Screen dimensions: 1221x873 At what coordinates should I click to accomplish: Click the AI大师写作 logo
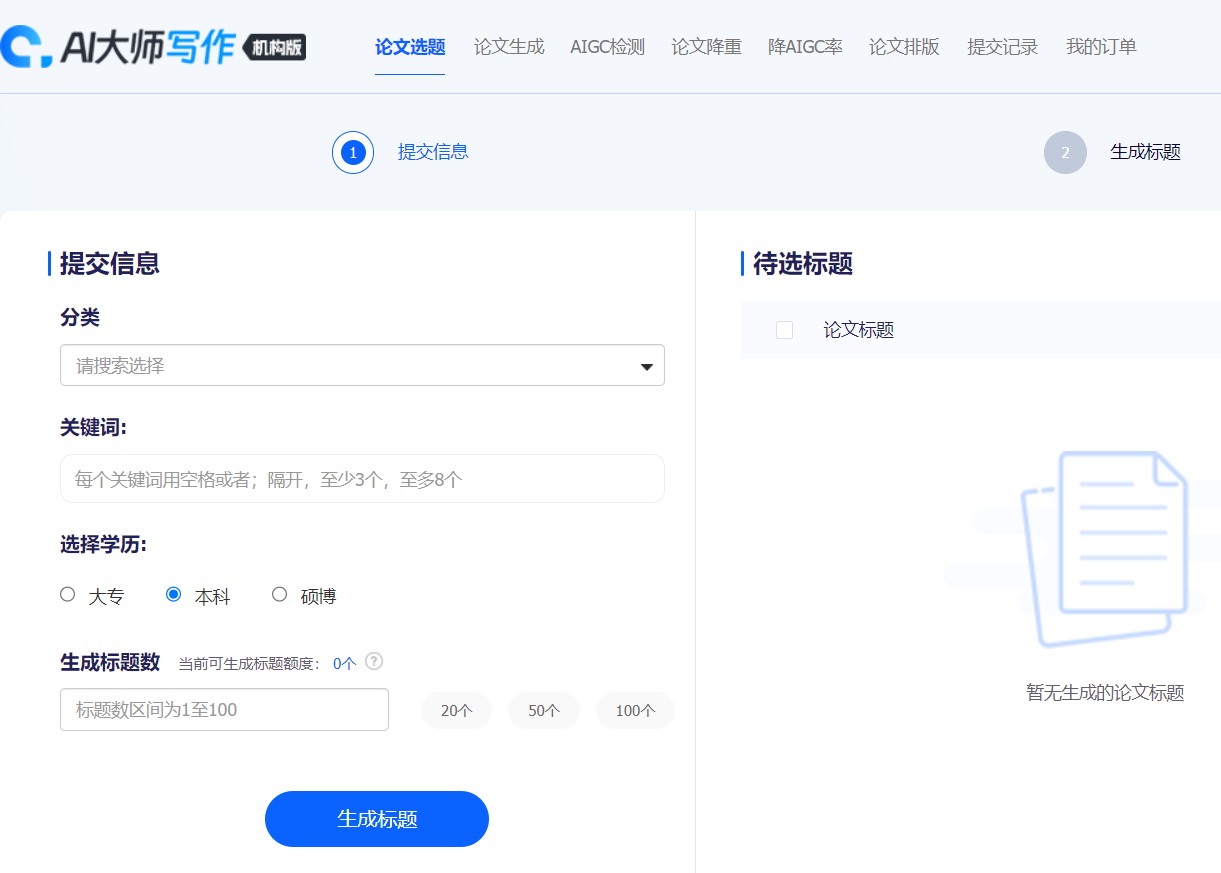(153, 47)
